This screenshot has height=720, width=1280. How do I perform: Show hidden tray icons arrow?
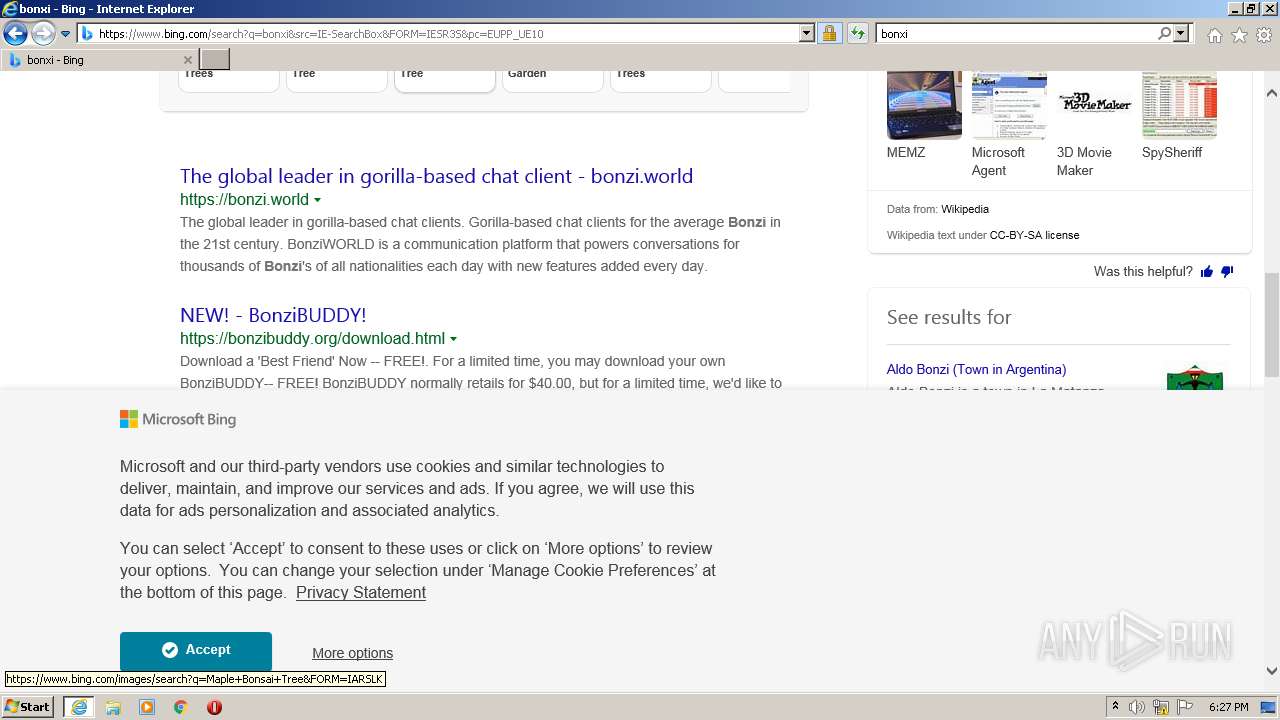point(1115,707)
